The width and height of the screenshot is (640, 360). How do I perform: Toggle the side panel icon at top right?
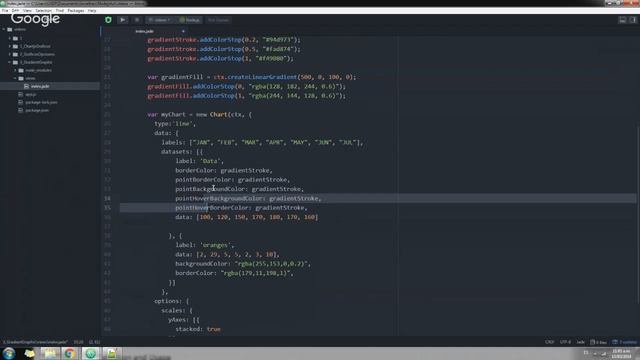coord(633,20)
